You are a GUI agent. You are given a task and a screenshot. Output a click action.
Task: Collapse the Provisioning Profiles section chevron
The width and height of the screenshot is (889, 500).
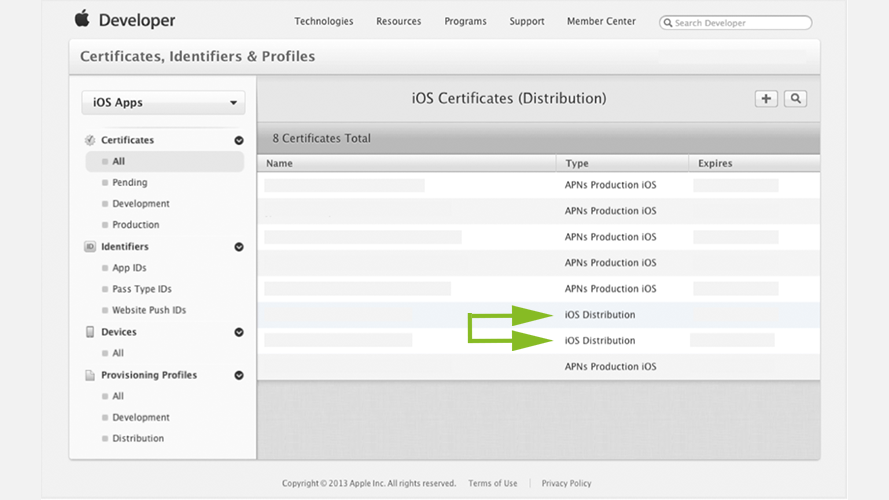[239, 375]
